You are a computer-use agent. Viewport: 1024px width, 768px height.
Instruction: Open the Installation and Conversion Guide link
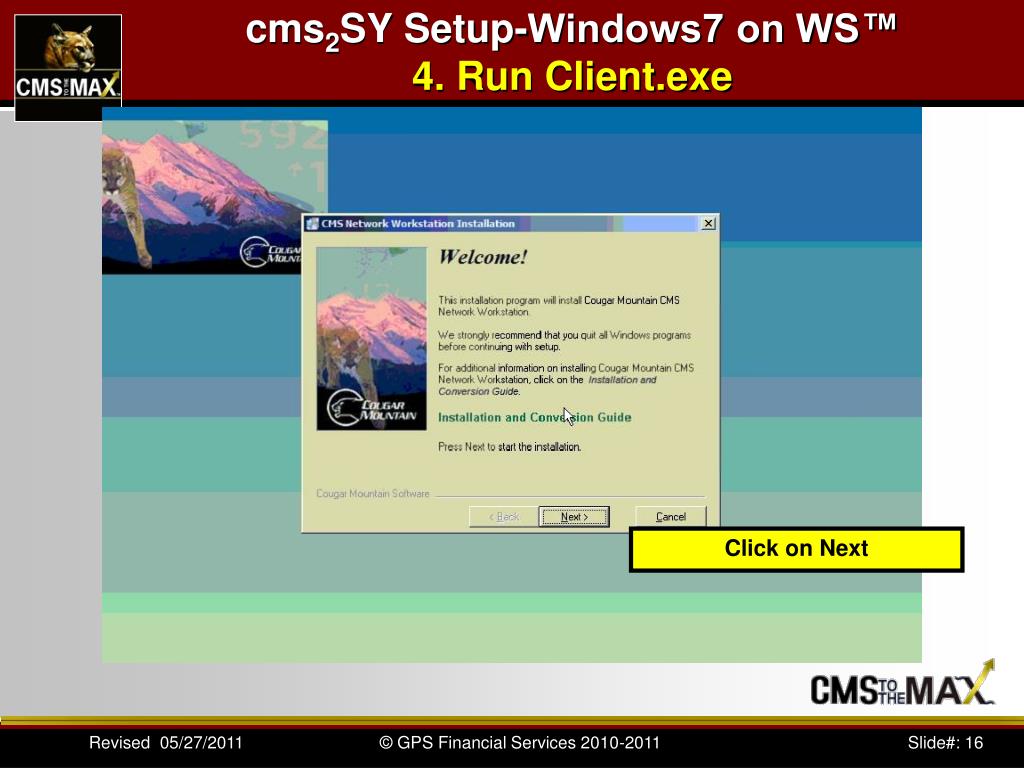pos(534,417)
